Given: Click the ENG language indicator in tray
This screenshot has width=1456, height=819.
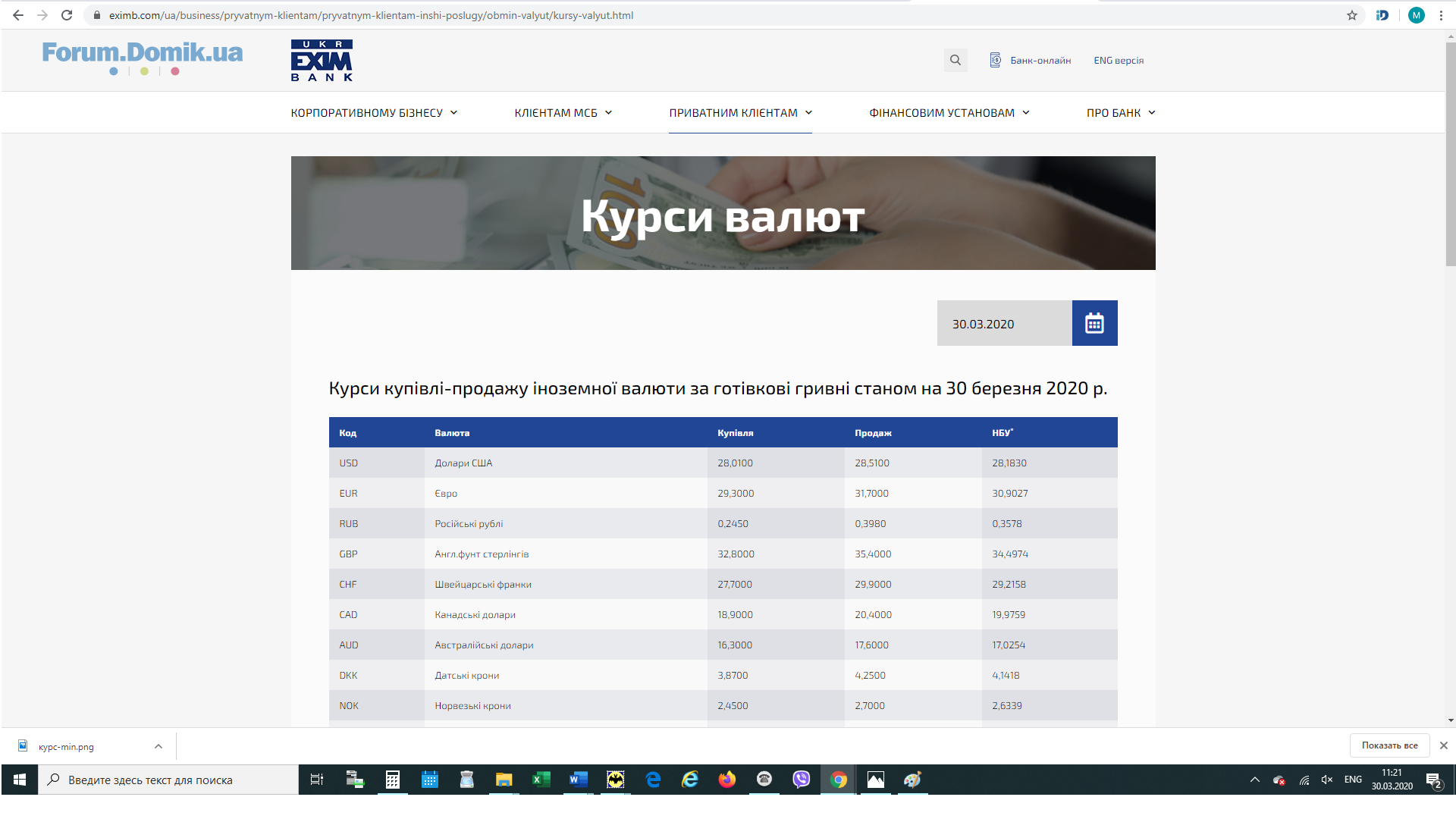Looking at the screenshot, I should [1353, 780].
